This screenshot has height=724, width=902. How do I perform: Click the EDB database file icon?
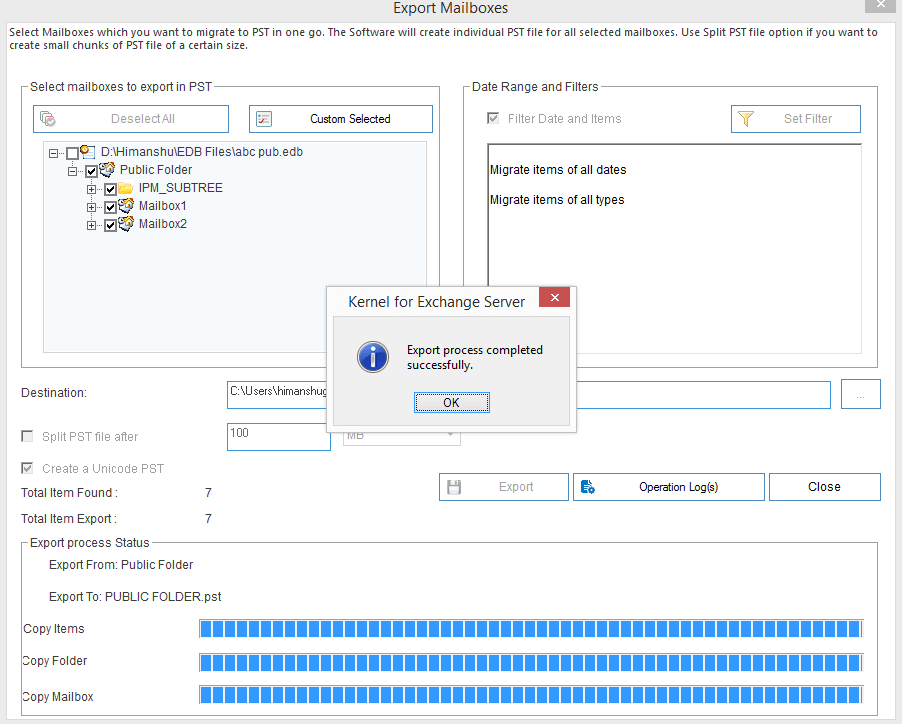87,152
